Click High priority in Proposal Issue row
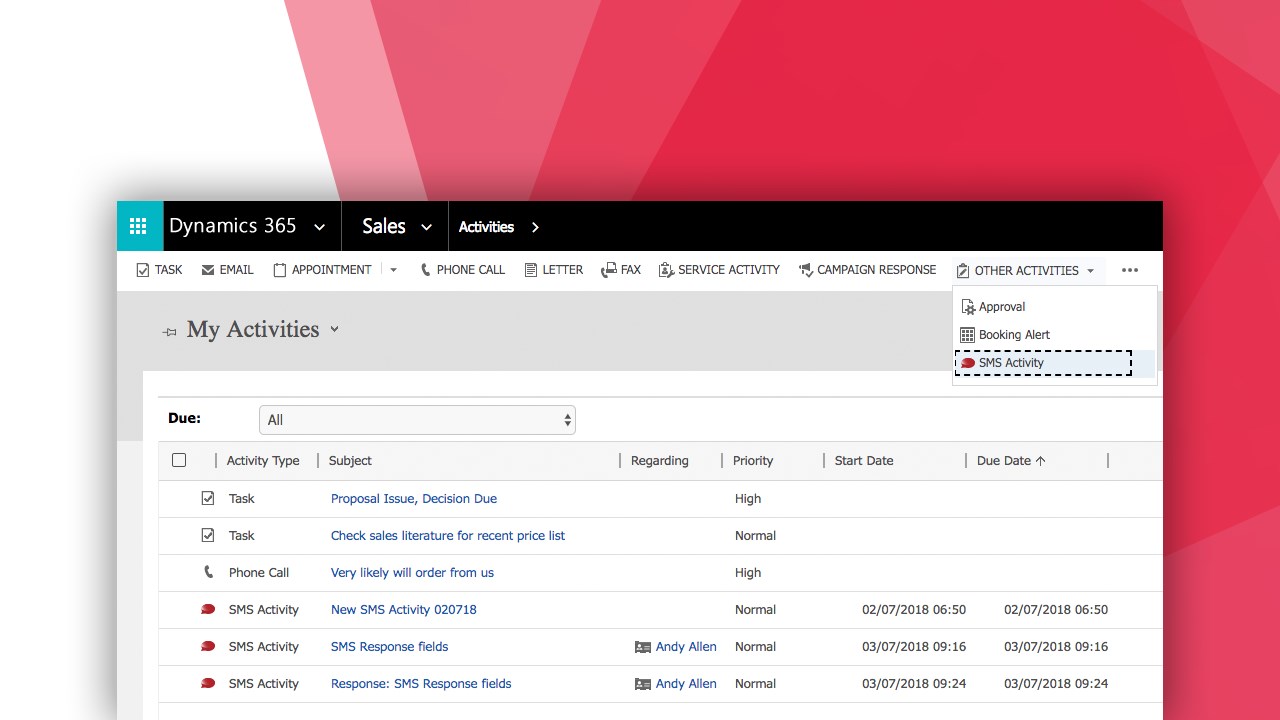The height and width of the screenshot is (720, 1280). (748, 498)
